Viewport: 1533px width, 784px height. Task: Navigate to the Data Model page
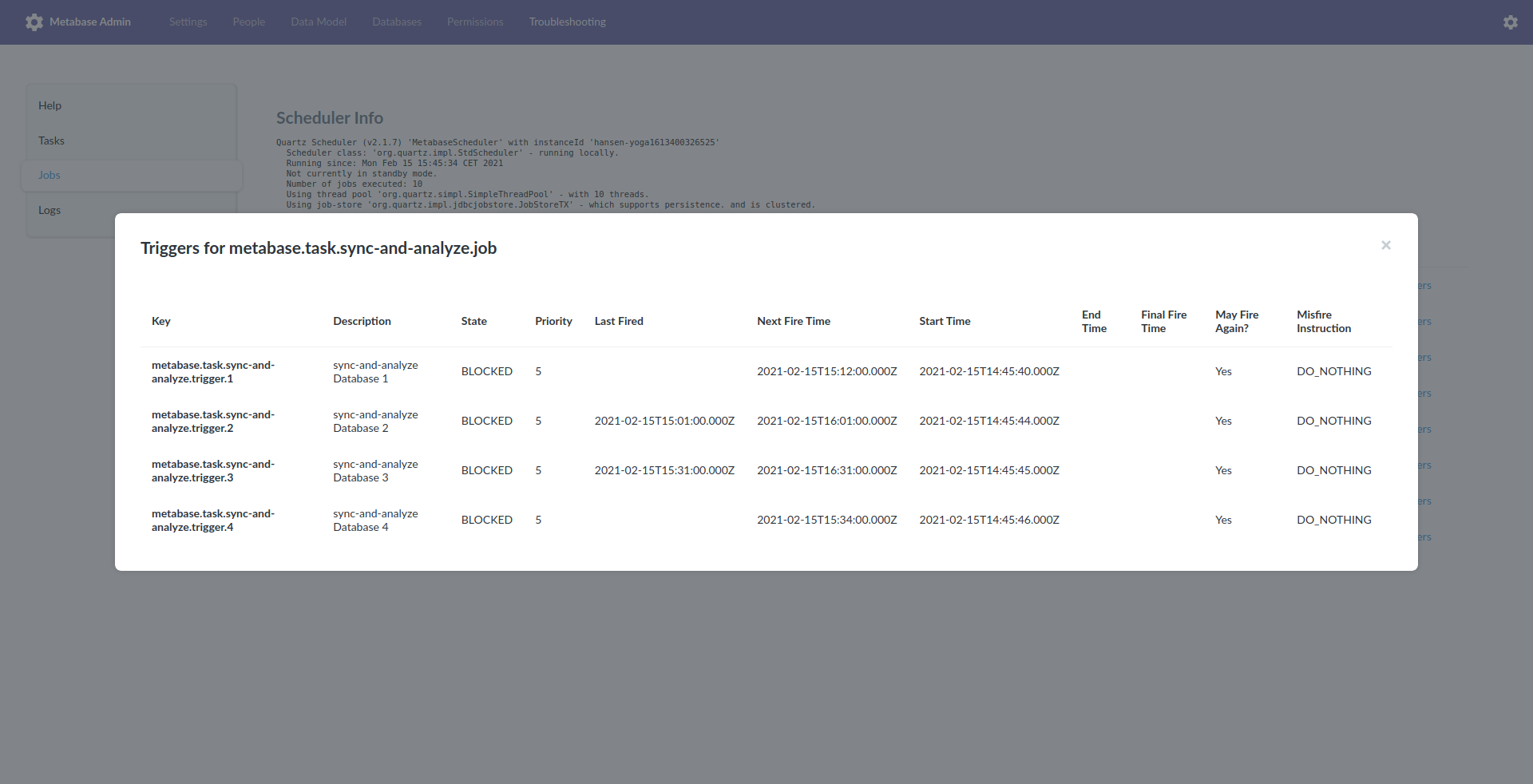click(x=319, y=22)
